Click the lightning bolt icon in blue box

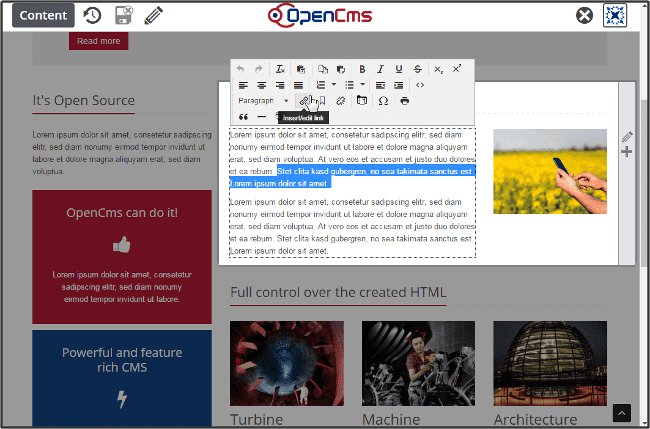click(x=122, y=400)
